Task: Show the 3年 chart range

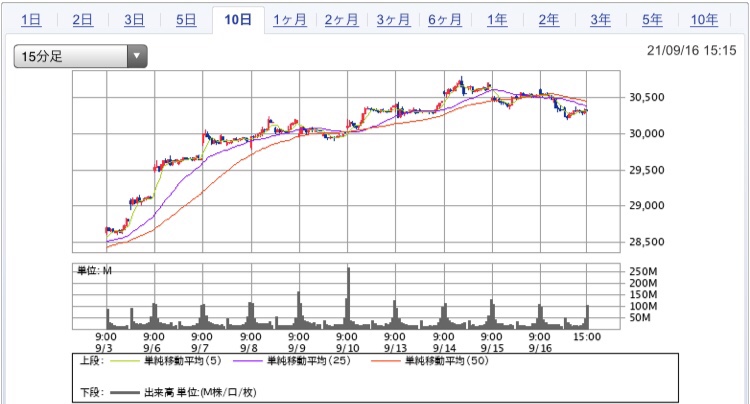Action: tap(600, 20)
